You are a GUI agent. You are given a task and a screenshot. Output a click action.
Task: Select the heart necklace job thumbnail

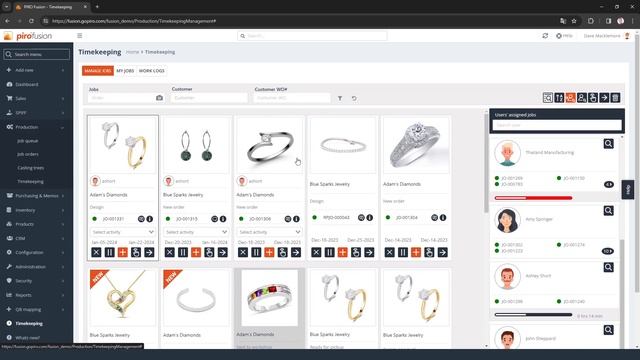122,298
